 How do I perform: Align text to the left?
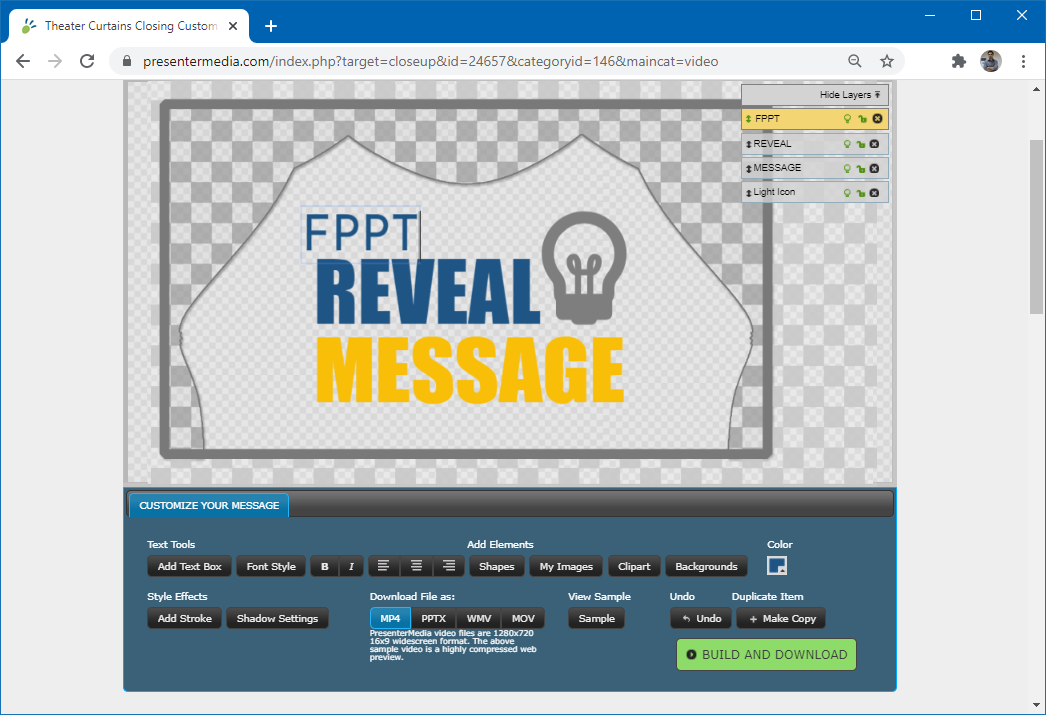pyautogui.click(x=383, y=567)
